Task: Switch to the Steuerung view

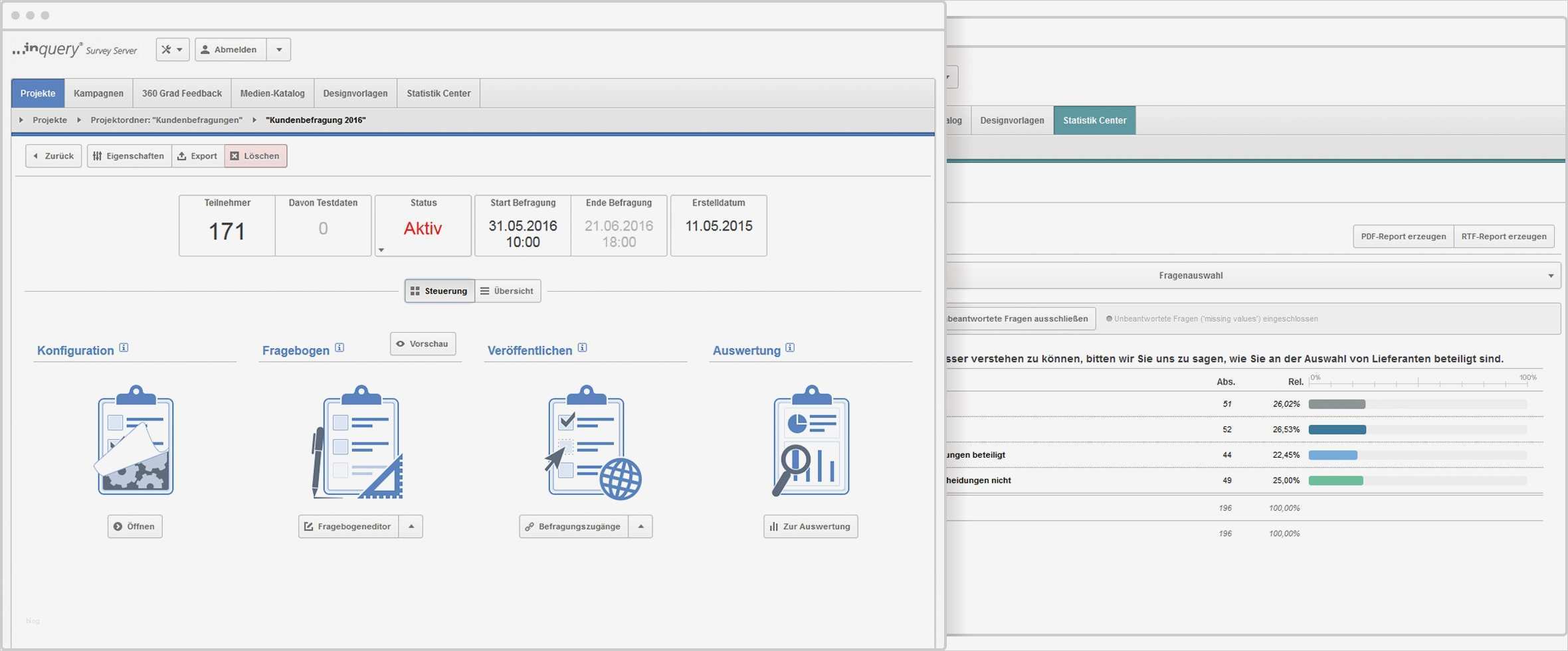Action: [440, 291]
